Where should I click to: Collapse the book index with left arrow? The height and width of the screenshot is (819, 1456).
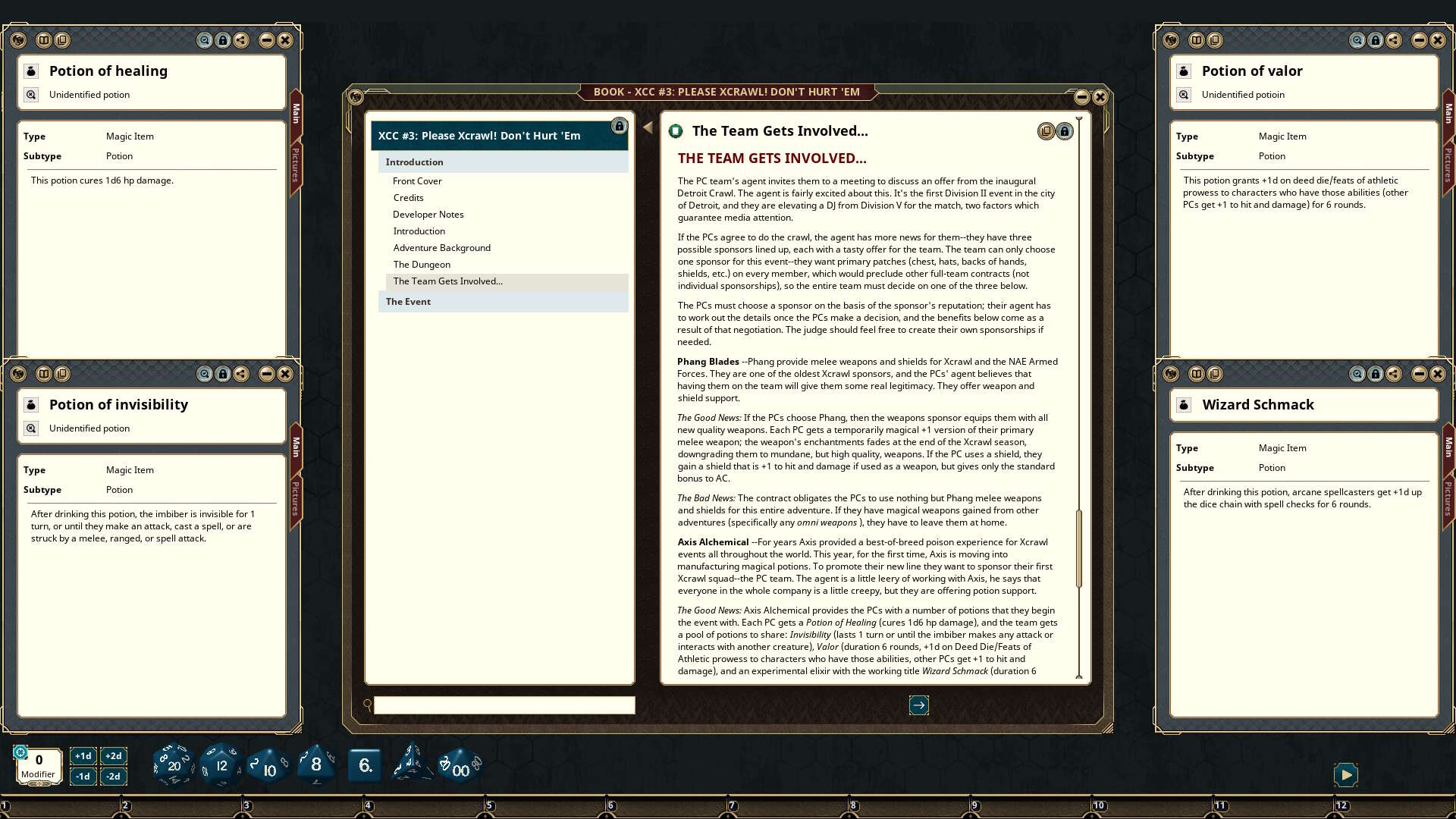648,127
